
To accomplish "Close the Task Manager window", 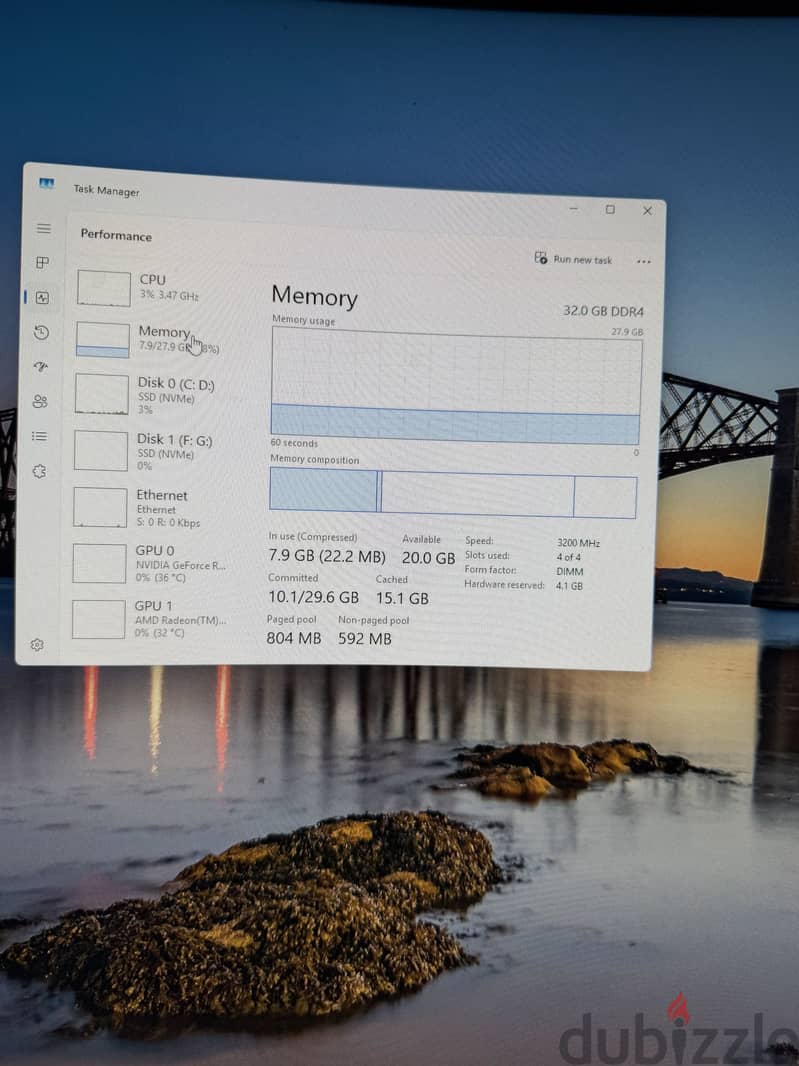I will tap(647, 211).
